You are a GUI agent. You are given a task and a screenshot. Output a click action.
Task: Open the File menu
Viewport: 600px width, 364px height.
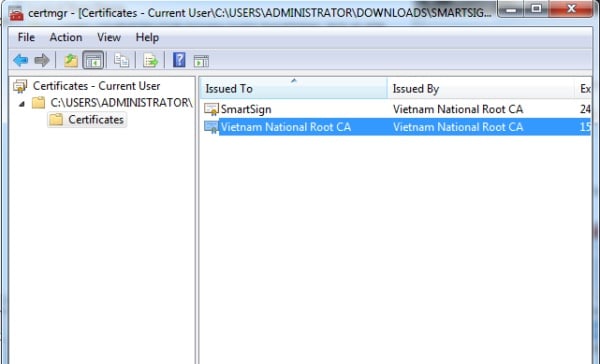[x=26, y=38]
